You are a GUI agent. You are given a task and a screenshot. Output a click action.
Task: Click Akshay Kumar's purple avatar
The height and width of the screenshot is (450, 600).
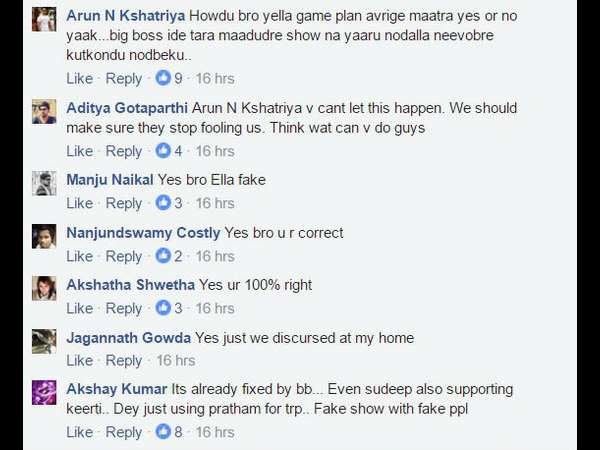pos(44,392)
